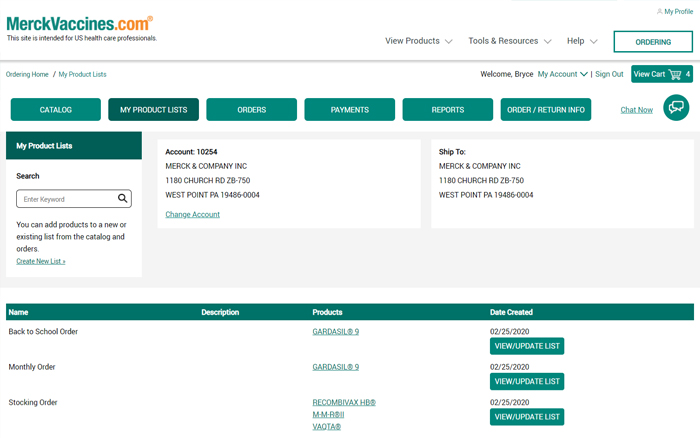Viewport: 700px width, 438px height.
Task: Open the CATALOG tab
Action: 56,110
